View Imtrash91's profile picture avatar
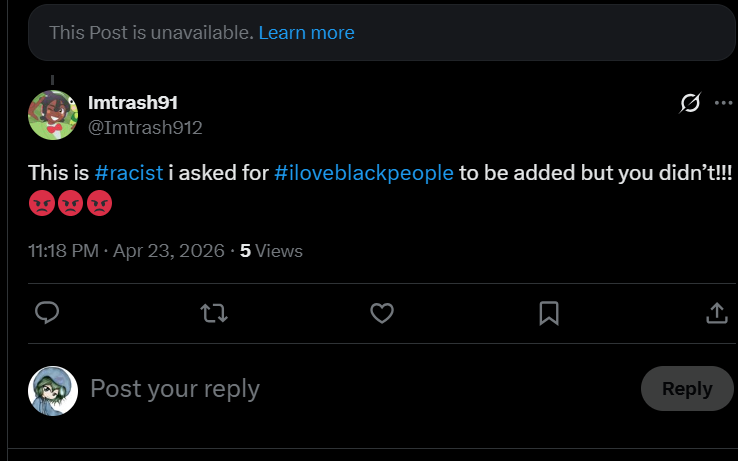738x461 pixels. pyautogui.click(x=53, y=115)
